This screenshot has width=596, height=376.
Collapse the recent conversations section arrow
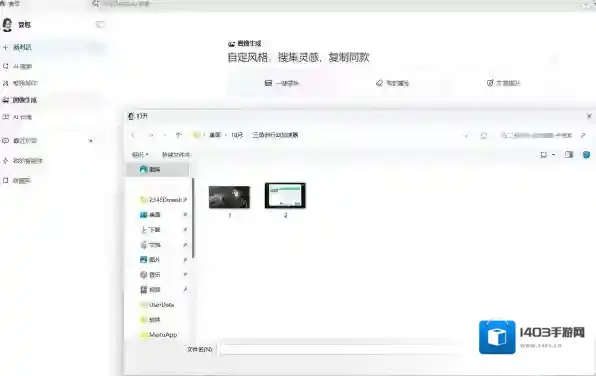tap(90, 141)
